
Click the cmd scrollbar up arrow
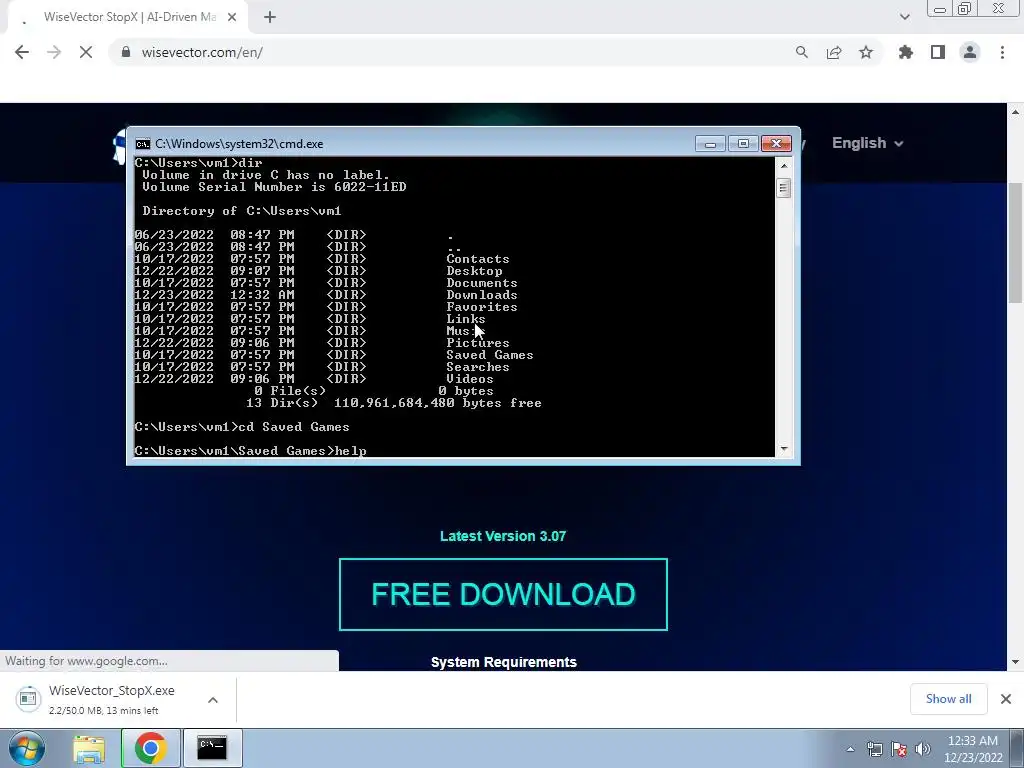click(x=784, y=166)
